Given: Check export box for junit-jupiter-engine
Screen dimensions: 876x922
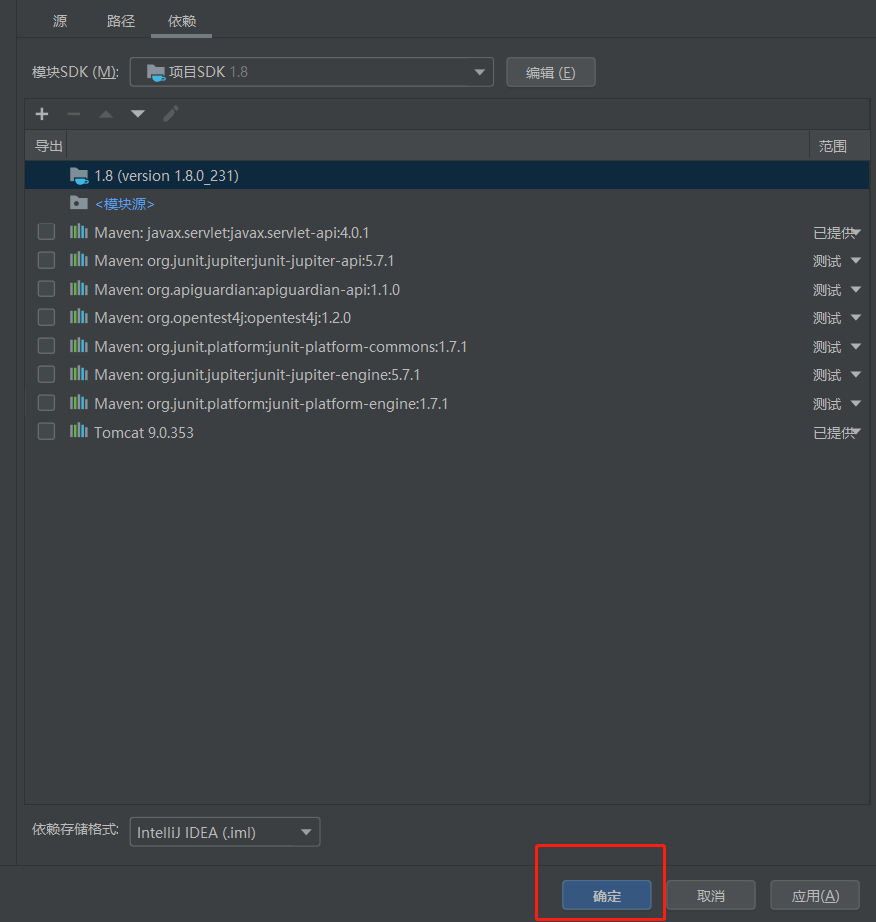Looking at the screenshot, I should pos(46,374).
